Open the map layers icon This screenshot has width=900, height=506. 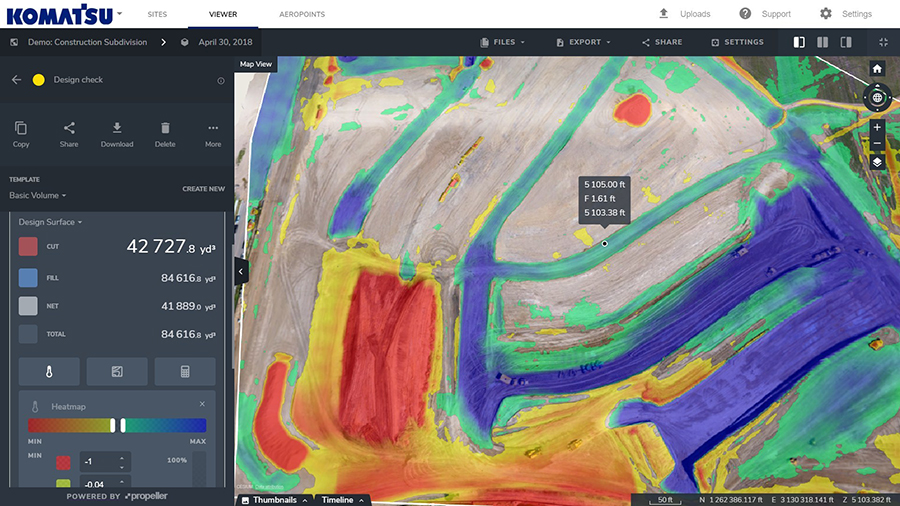pos(877,162)
